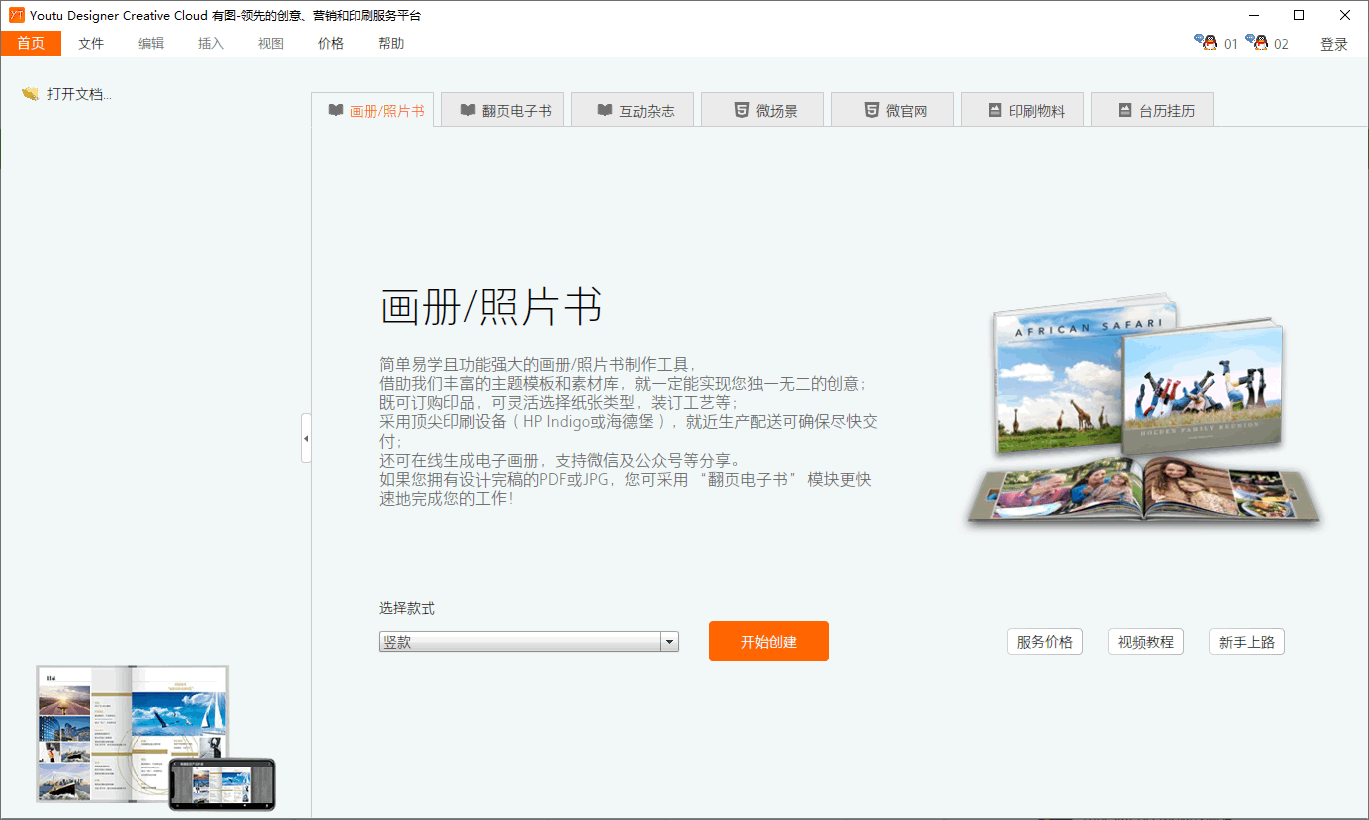Collapse the left sidebar with arrow handle

[x=306, y=438]
